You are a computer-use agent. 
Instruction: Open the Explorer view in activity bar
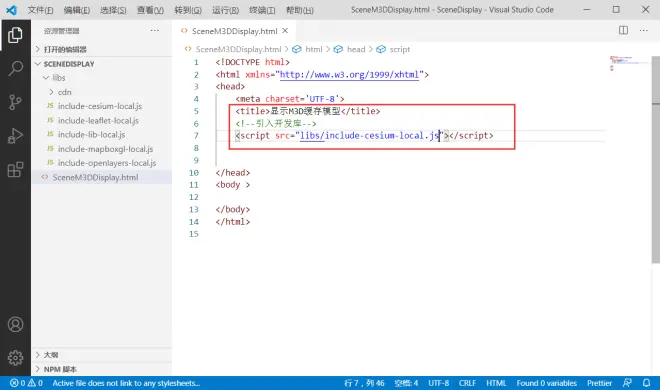[x=15, y=35]
